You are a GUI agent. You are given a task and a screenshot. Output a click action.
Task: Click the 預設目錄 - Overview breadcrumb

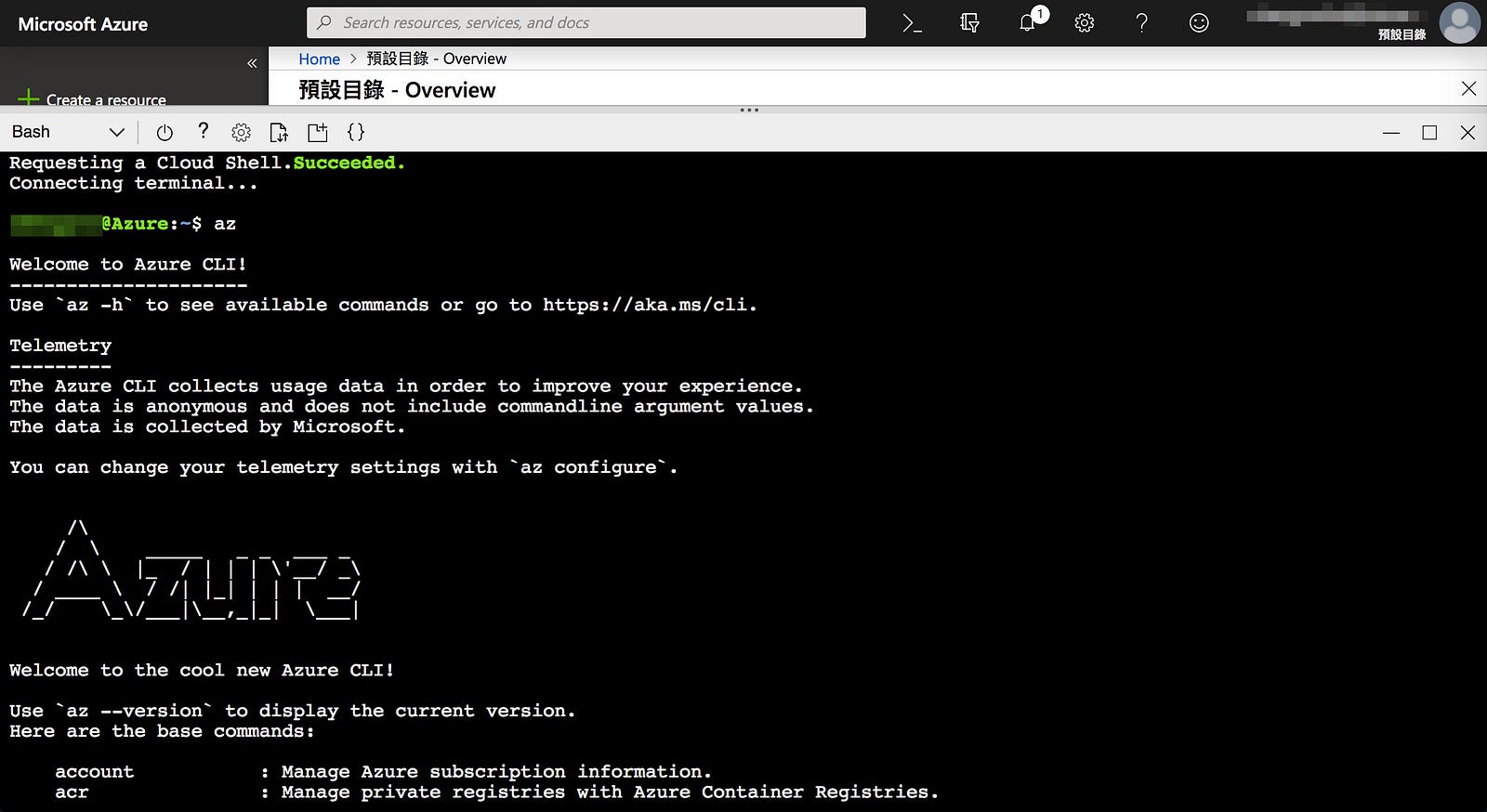point(437,59)
